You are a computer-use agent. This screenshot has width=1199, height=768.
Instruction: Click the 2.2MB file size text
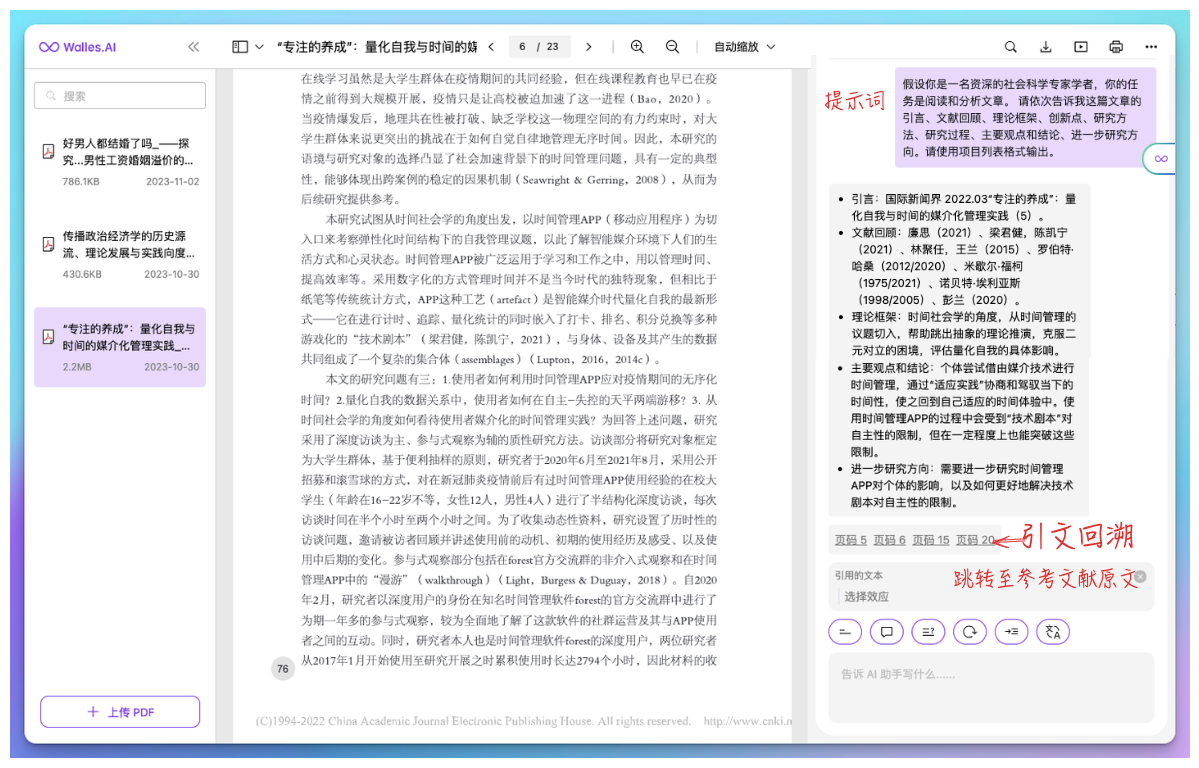(76, 366)
